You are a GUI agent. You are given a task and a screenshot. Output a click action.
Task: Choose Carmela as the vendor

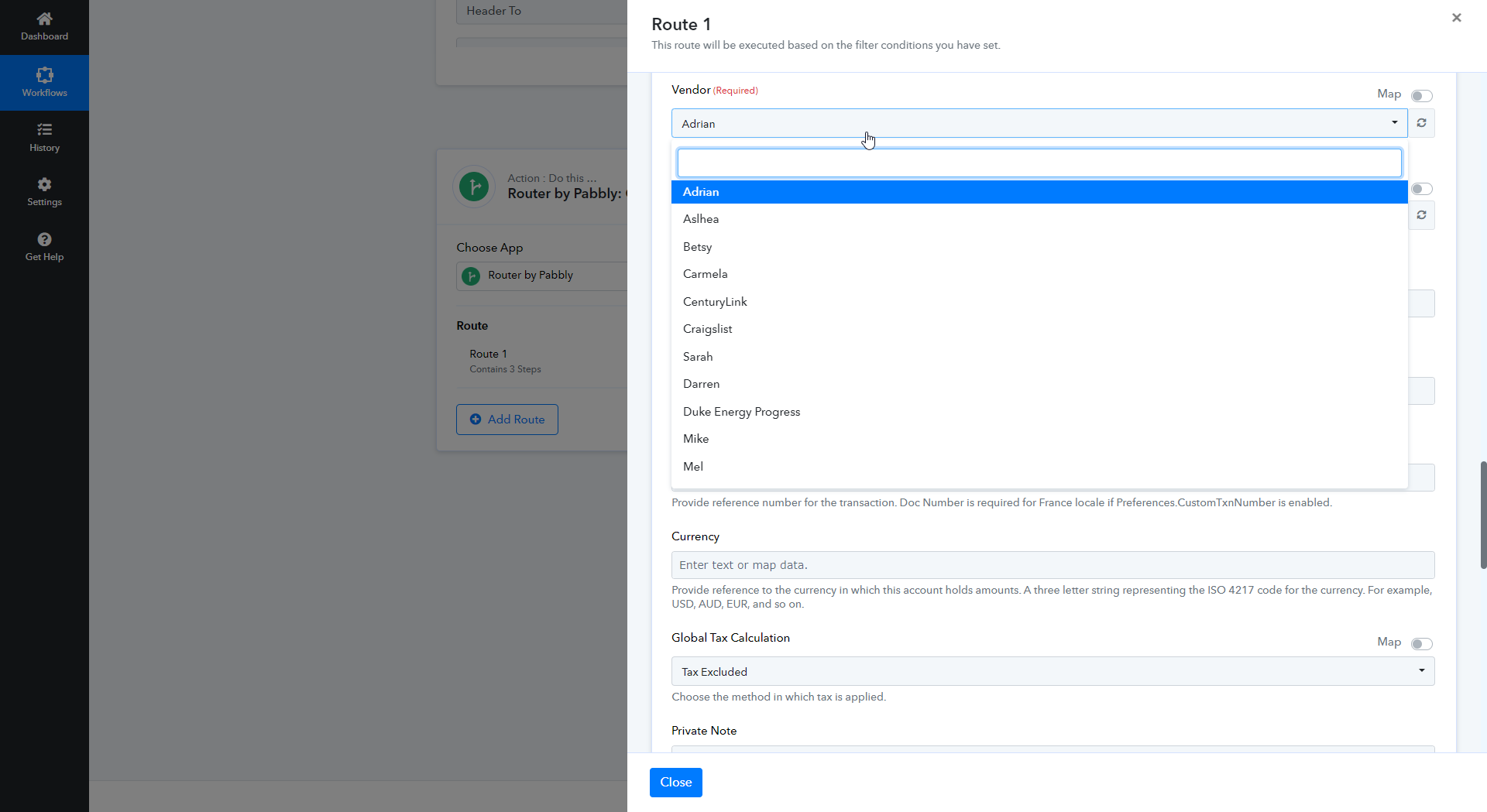pos(1039,274)
